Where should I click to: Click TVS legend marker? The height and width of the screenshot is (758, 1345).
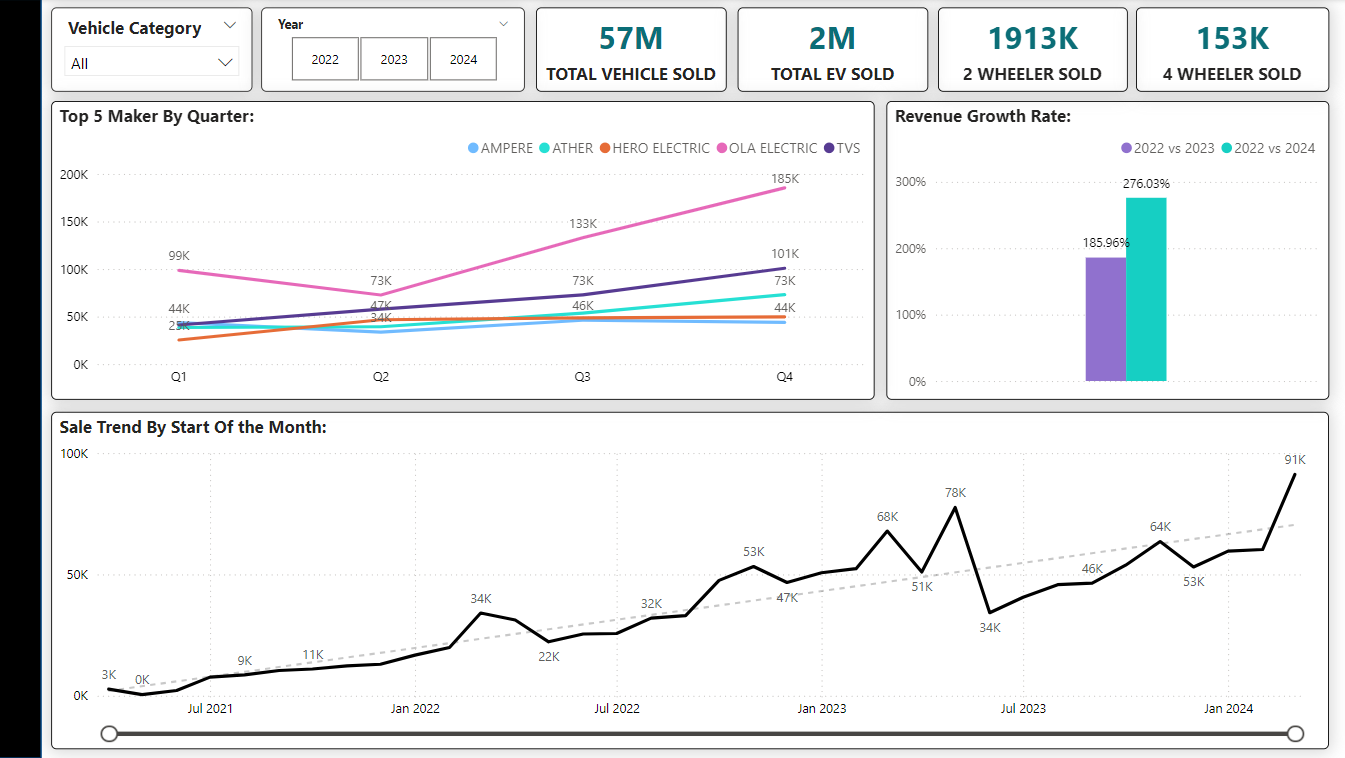pyautogui.click(x=829, y=148)
